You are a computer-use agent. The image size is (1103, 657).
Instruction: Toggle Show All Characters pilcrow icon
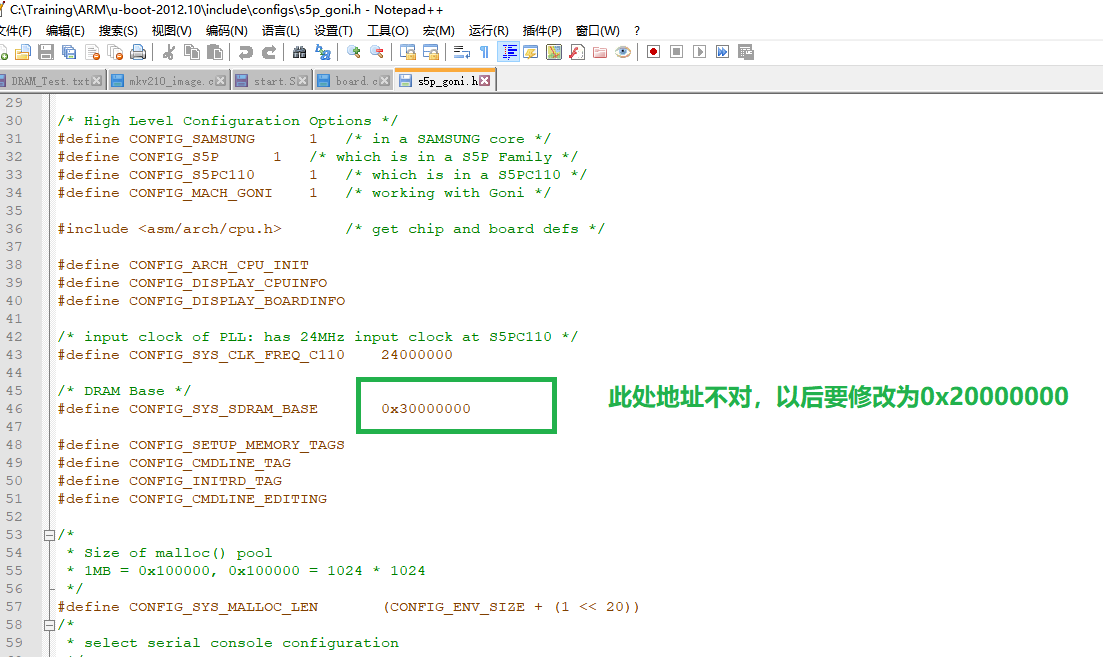[484, 52]
